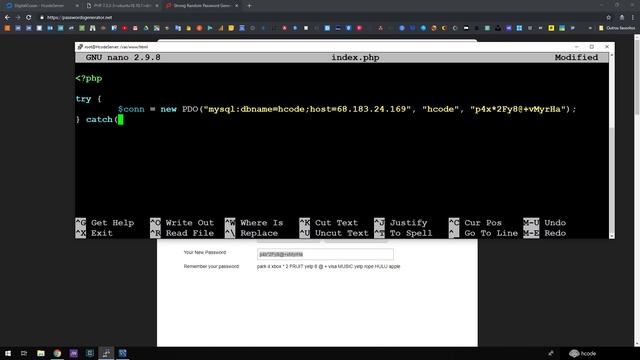Click the Remember your password mnemonic text

[x=329, y=267]
